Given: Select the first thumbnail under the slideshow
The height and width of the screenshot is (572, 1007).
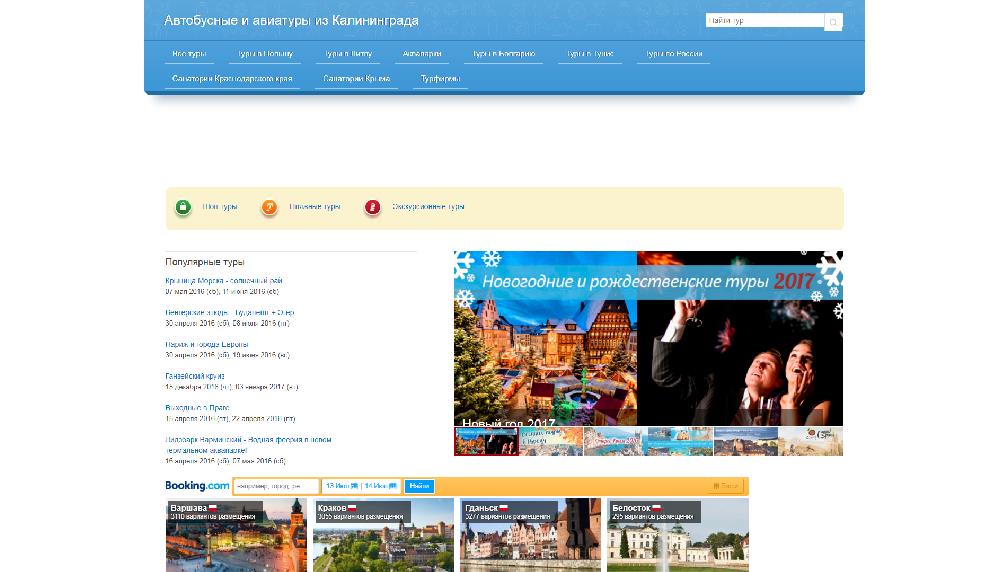Looking at the screenshot, I should (486, 441).
